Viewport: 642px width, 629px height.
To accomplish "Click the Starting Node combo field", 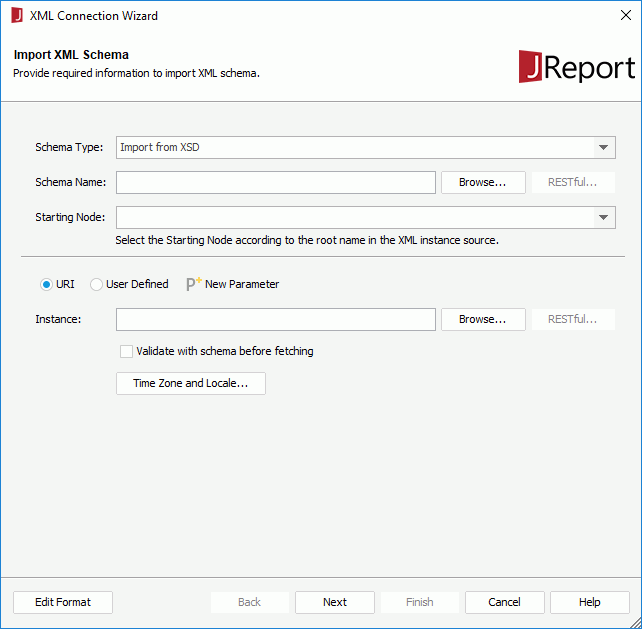I will coord(366,217).
